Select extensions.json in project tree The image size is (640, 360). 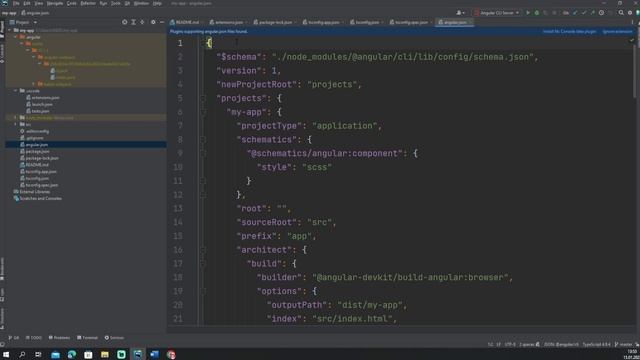[x=42, y=98]
